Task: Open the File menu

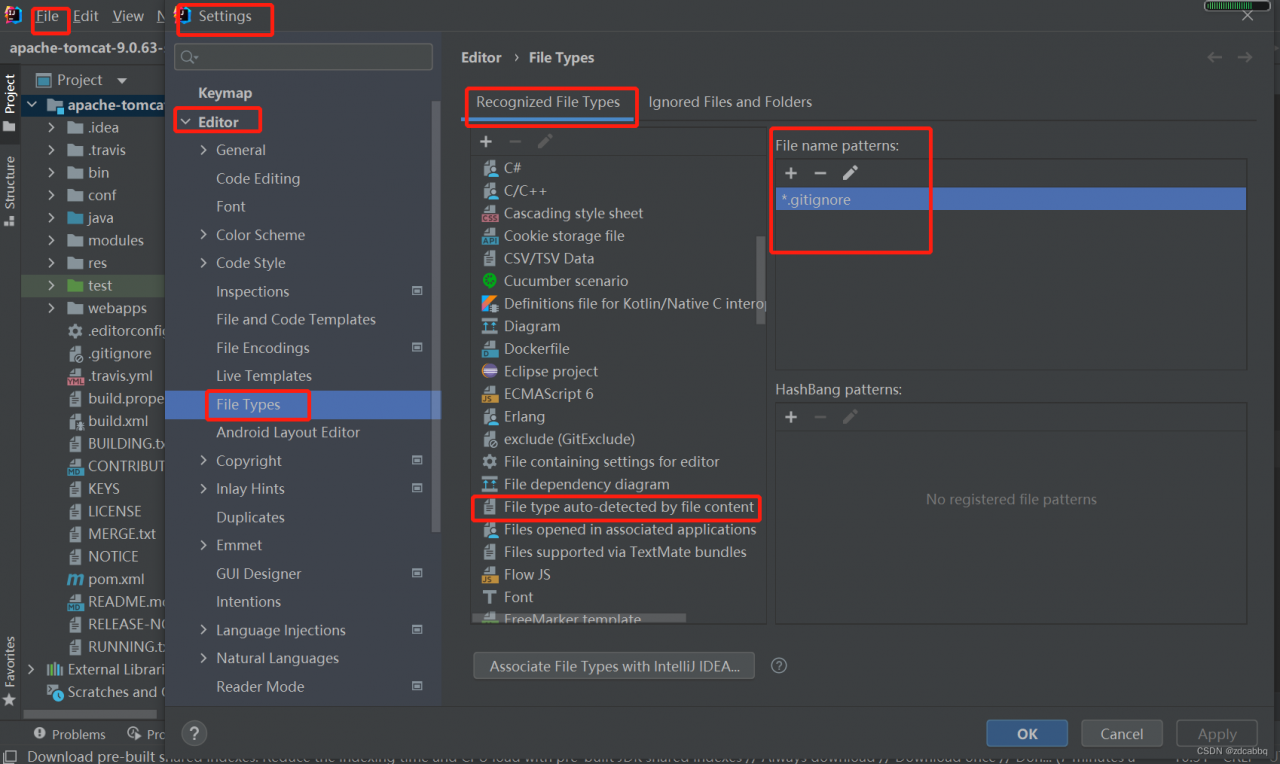Action: tap(47, 16)
